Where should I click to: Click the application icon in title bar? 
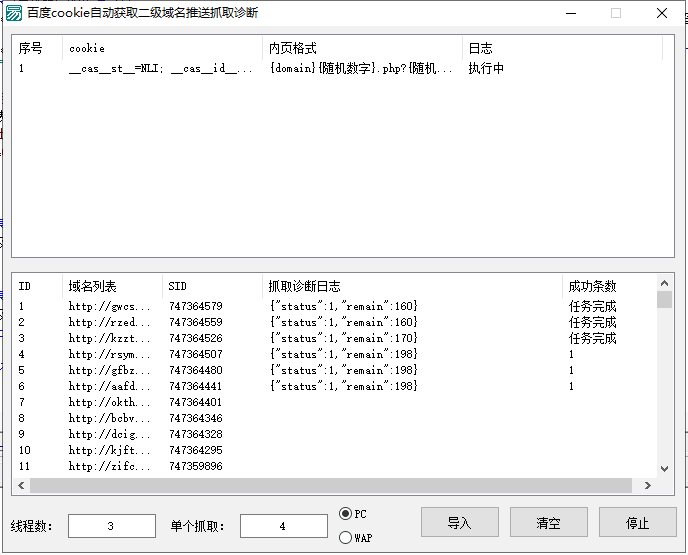click(14, 13)
